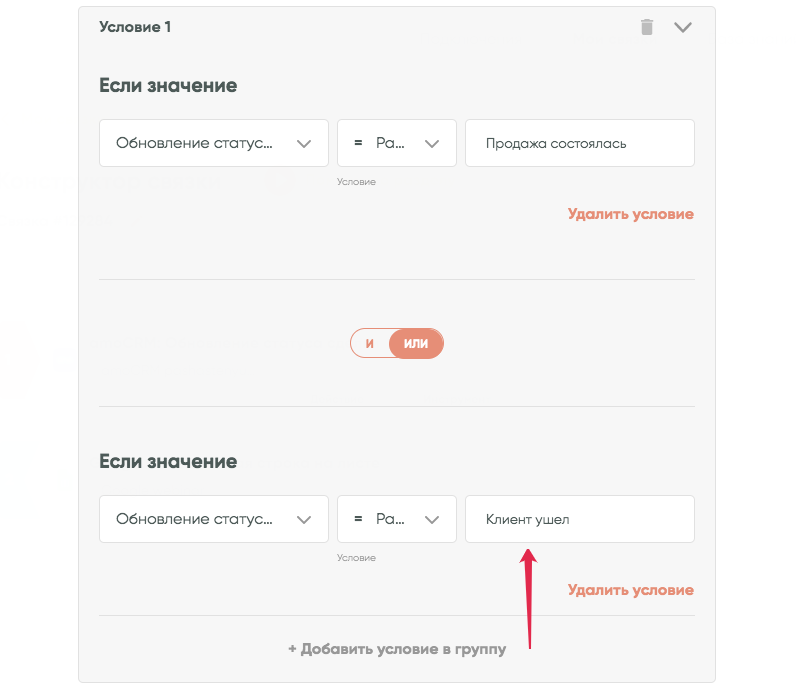This screenshot has width=796, height=689.
Task: Collapse the Условие 1 block with the chevron
Action: point(683,27)
